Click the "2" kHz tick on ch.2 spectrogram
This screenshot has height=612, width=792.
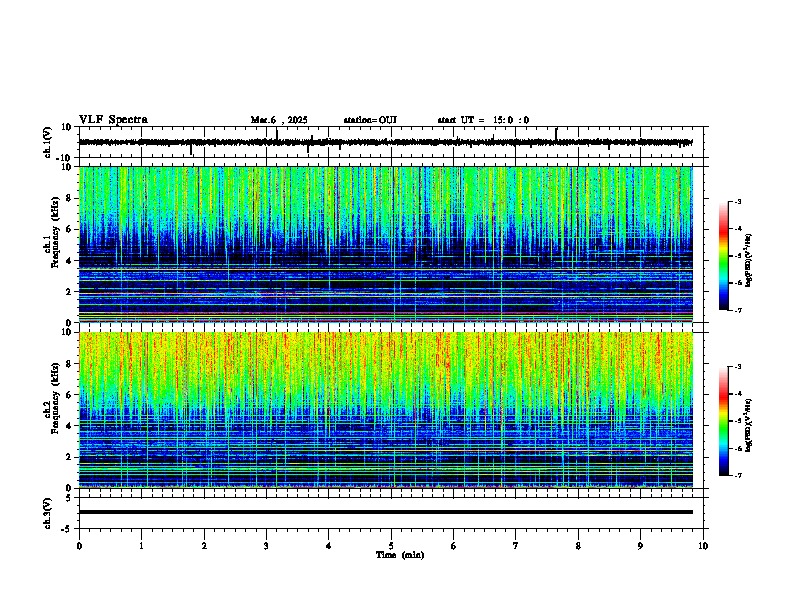click(x=70, y=457)
